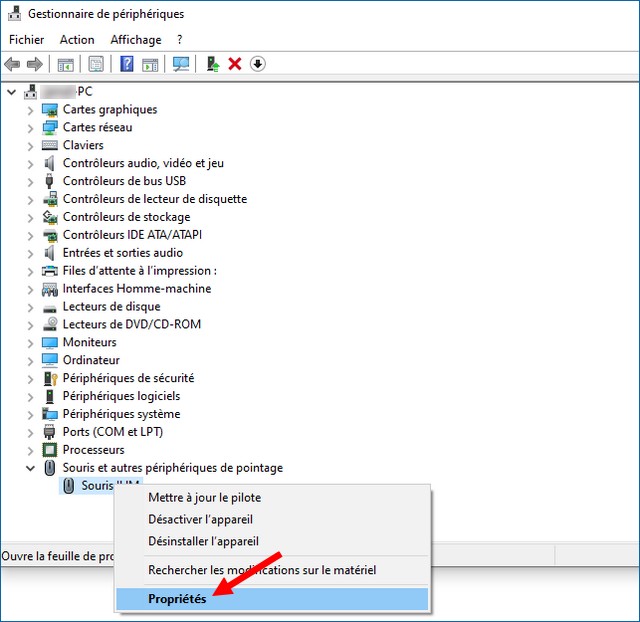This screenshot has height=622, width=640.
Task: Choose Désactiver l'appareil in context menu
Action: [200, 520]
